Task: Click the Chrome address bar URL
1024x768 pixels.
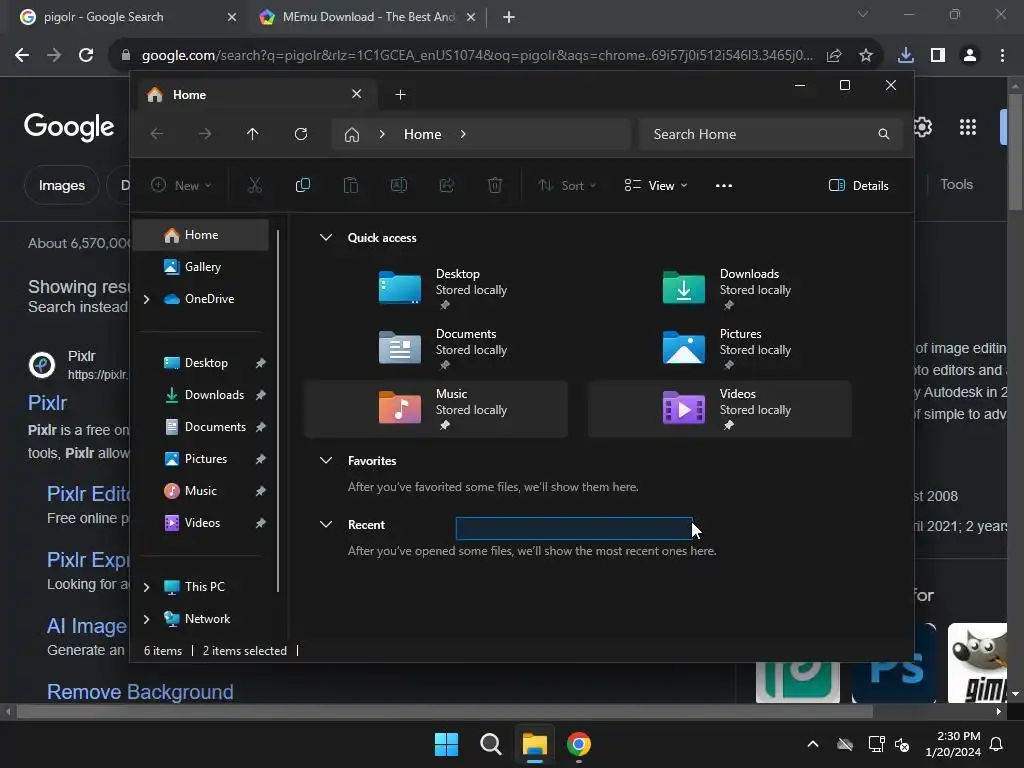Action: [x=477, y=56]
